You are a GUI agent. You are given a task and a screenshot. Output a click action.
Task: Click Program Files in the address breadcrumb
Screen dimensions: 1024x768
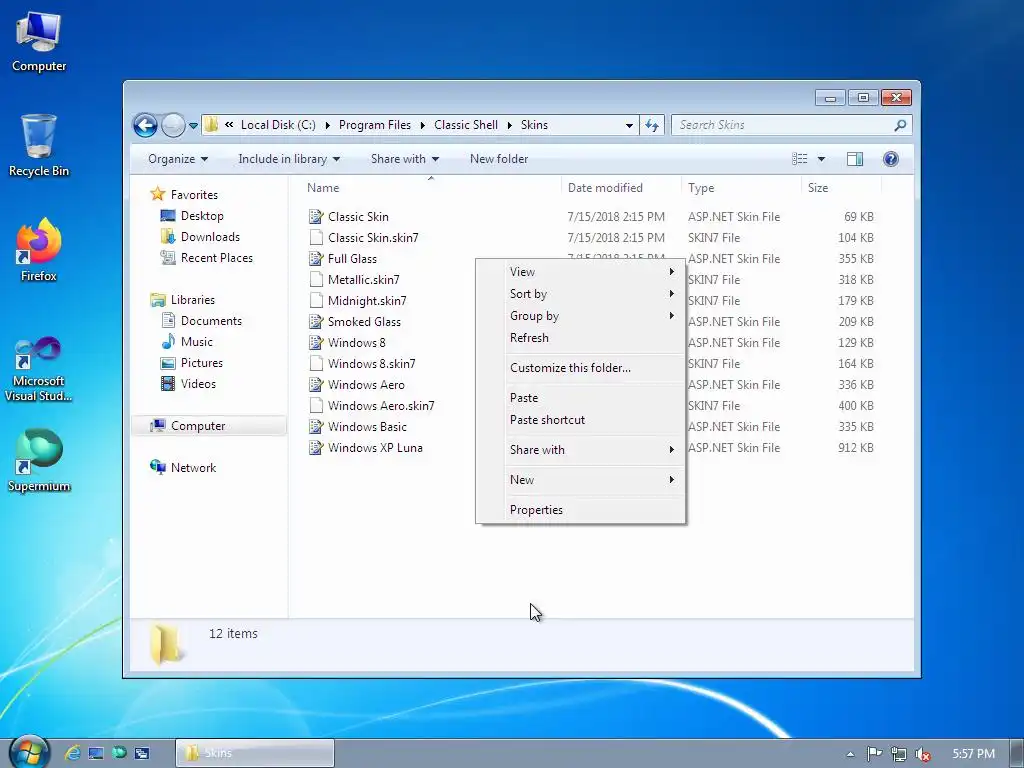(375, 125)
